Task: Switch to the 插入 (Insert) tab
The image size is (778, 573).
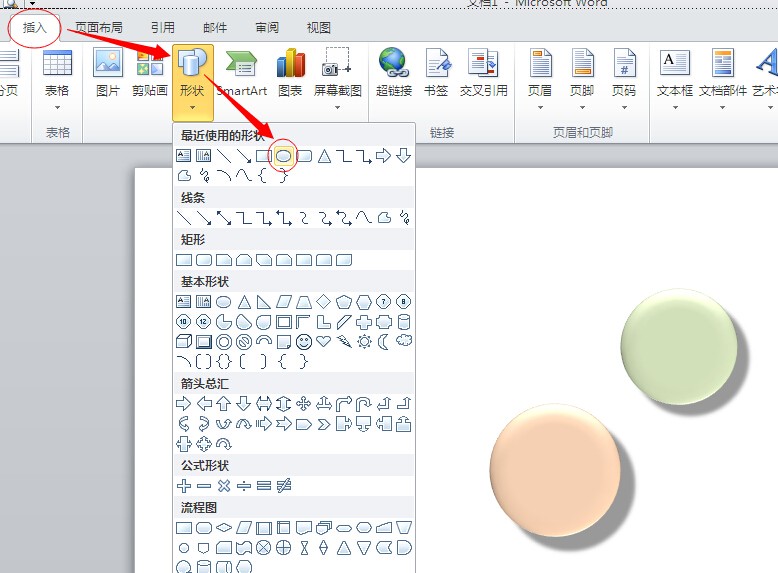Action: point(35,28)
